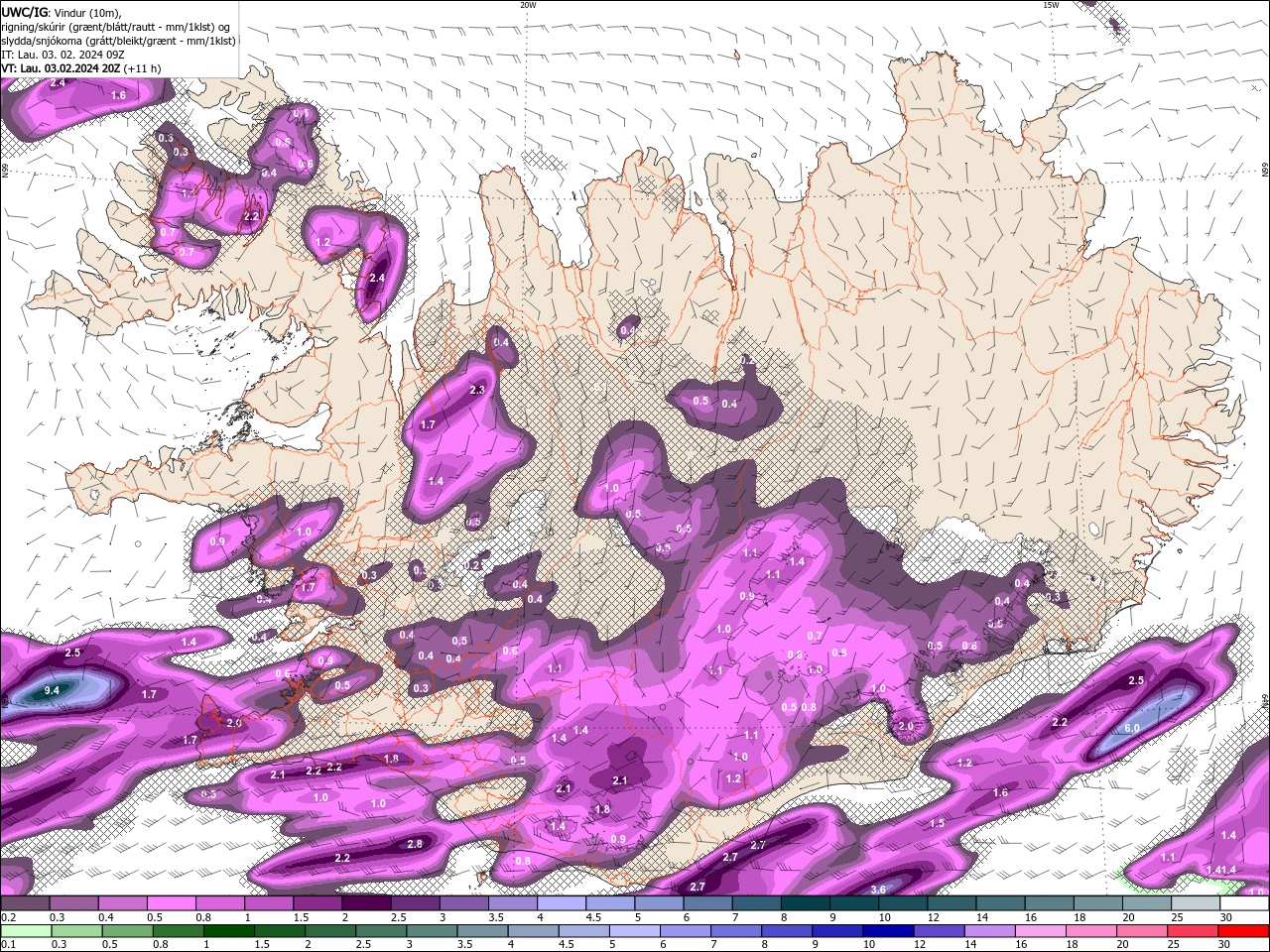Pick the pale green first swatch, lower legend

click(25, 931)
